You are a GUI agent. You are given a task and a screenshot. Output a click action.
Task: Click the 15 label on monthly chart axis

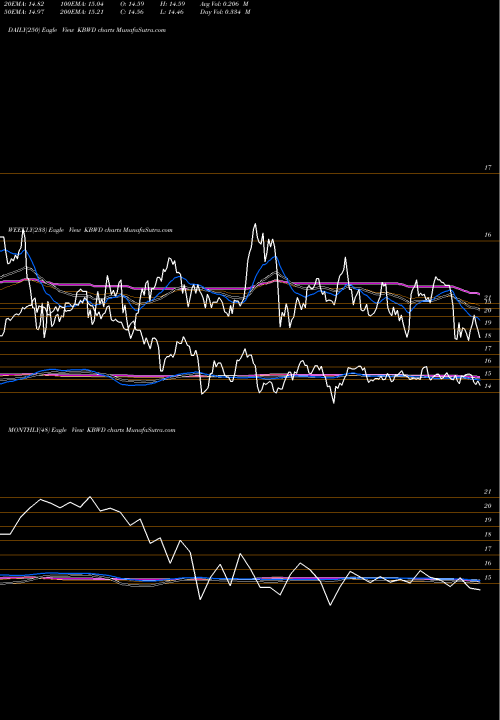pos(488,578)
